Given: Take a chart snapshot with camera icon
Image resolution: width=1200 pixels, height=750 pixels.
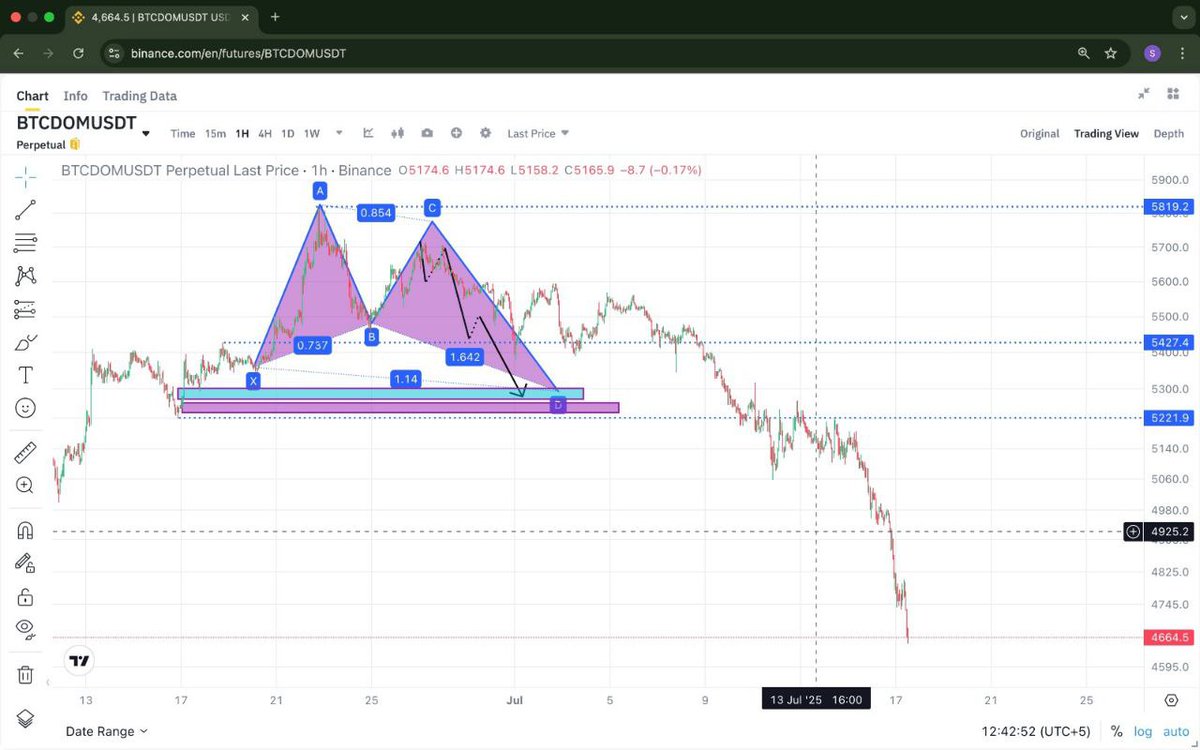Looking at the screenshot, I should point(427,133).
